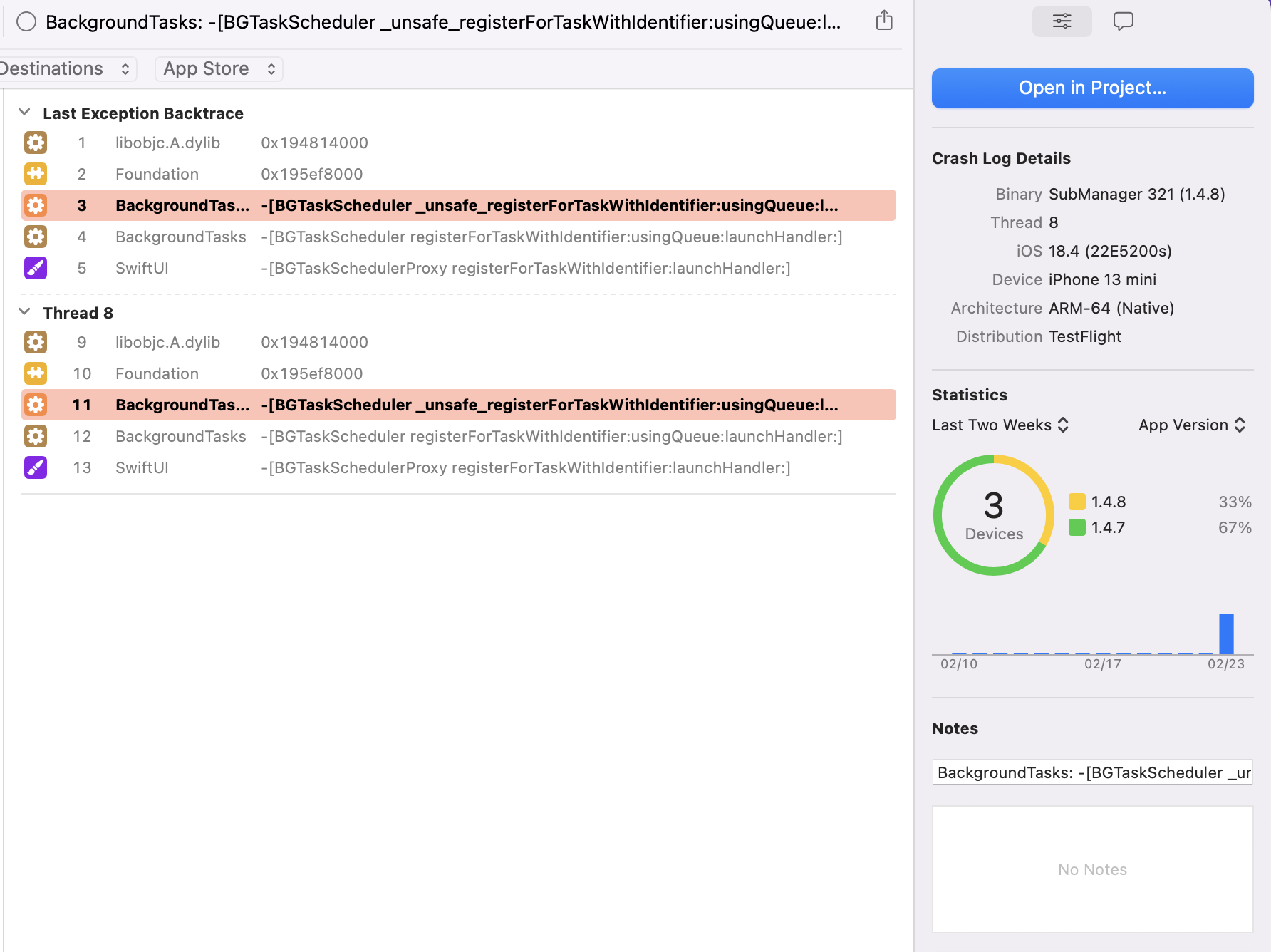Mark the crash as resolved using circle toggle

click(x=26, y=22)
